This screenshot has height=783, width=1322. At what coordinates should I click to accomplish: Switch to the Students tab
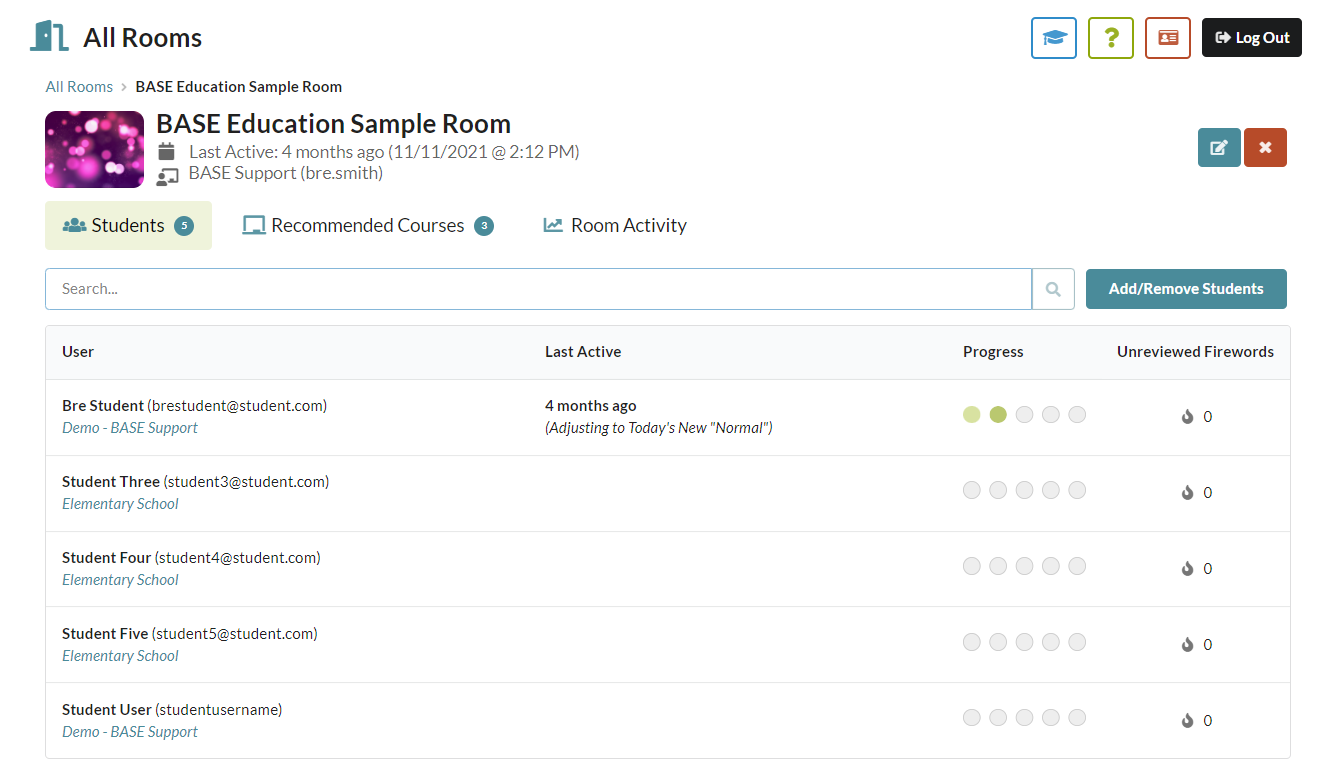[x=128, y=226]
